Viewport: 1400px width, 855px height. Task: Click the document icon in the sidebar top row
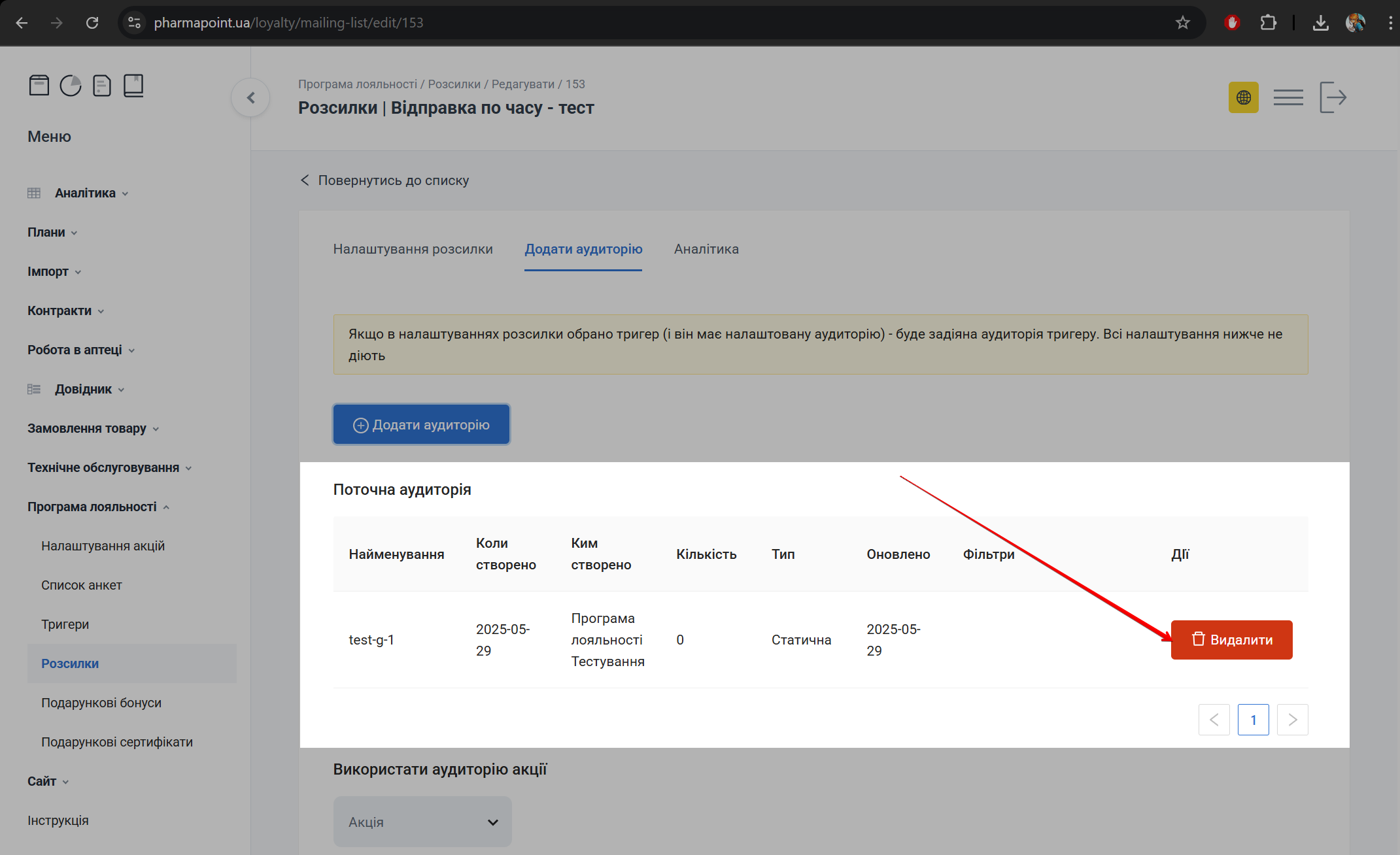tap(102, 86)
